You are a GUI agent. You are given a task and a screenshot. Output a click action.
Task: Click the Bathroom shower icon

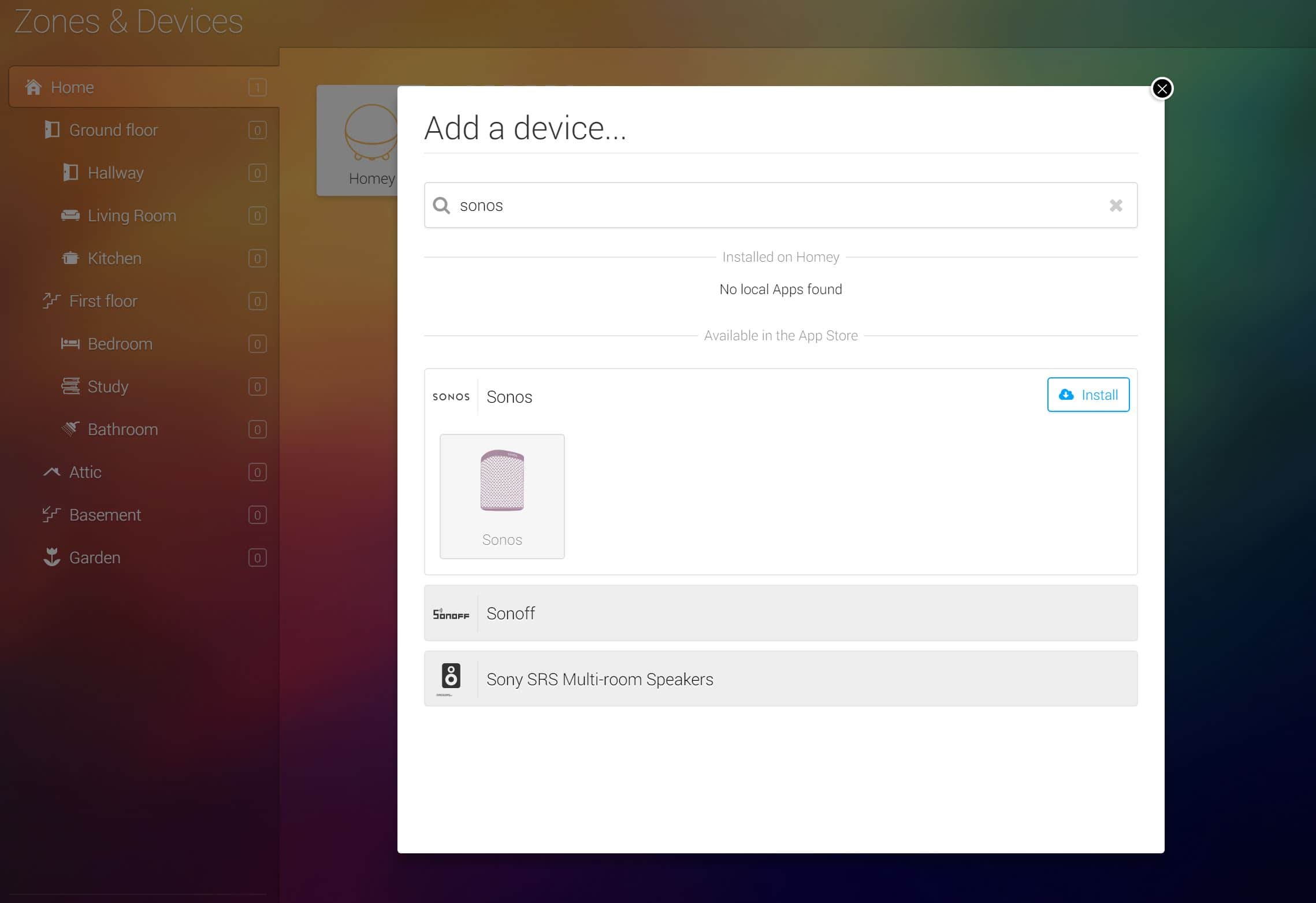click(x=70, y=429)
